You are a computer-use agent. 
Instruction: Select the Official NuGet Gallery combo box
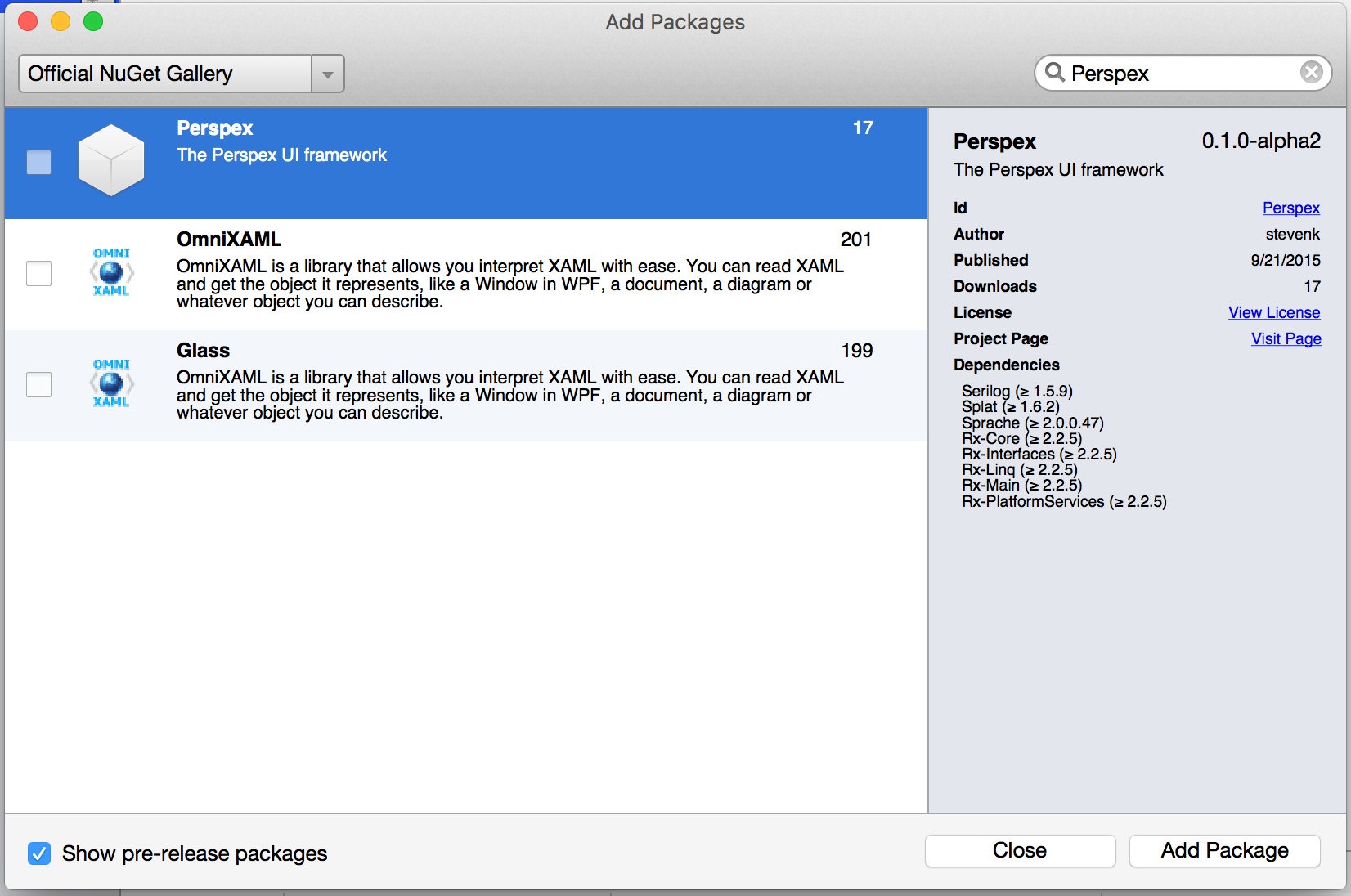coord(165,74)
